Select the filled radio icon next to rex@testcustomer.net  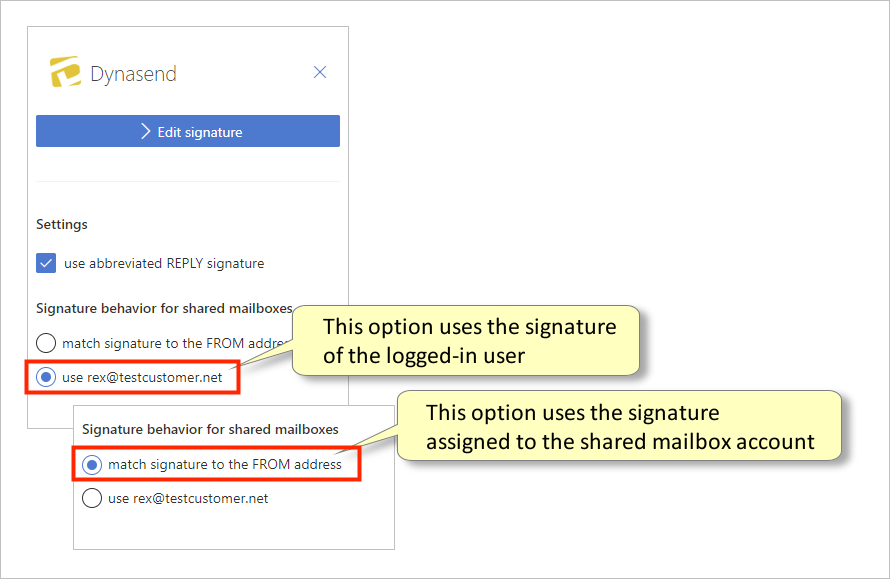click(x=45, y=377)
